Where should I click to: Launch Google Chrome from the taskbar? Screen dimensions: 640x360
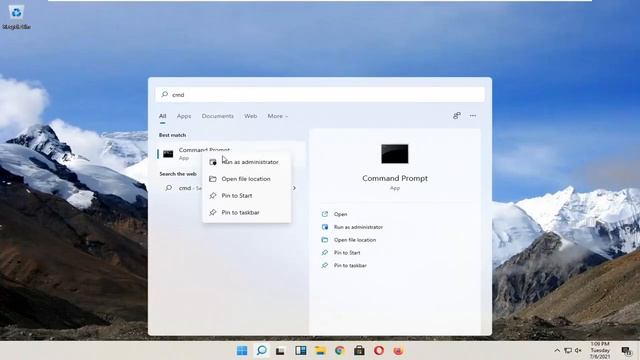click(340, 351)
